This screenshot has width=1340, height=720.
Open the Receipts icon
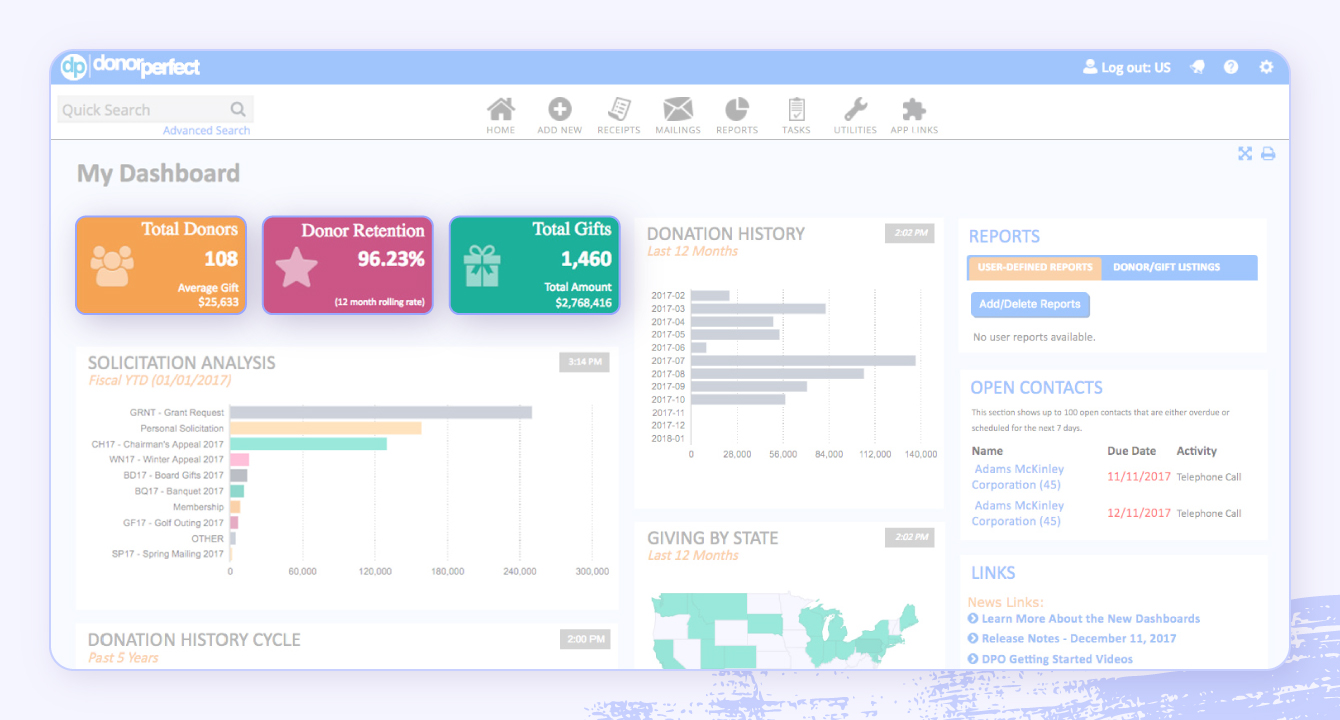pyautogui.click(x=618, y=110)
